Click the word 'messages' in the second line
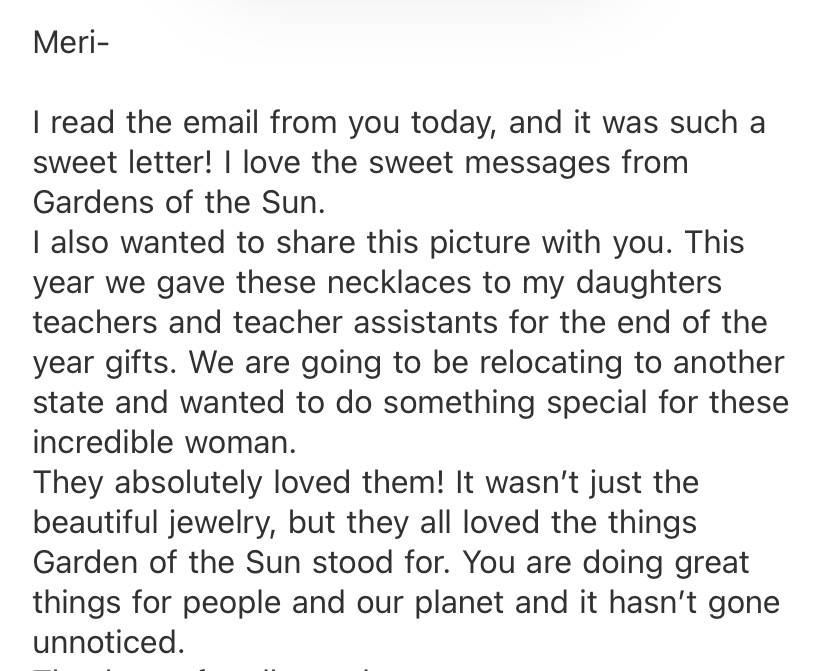Image resolution: width=828 pixels, height=671 pixels. 537,163
